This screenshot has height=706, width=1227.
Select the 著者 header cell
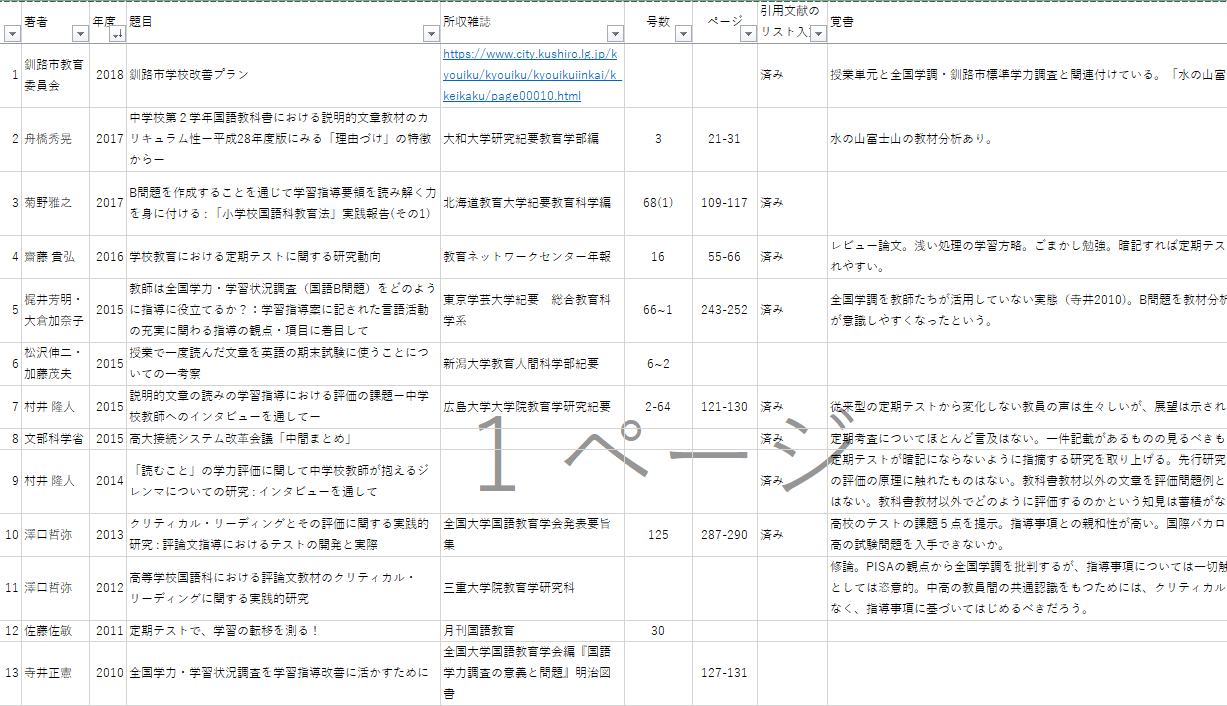pyautogui.click(x=56, y=22)
